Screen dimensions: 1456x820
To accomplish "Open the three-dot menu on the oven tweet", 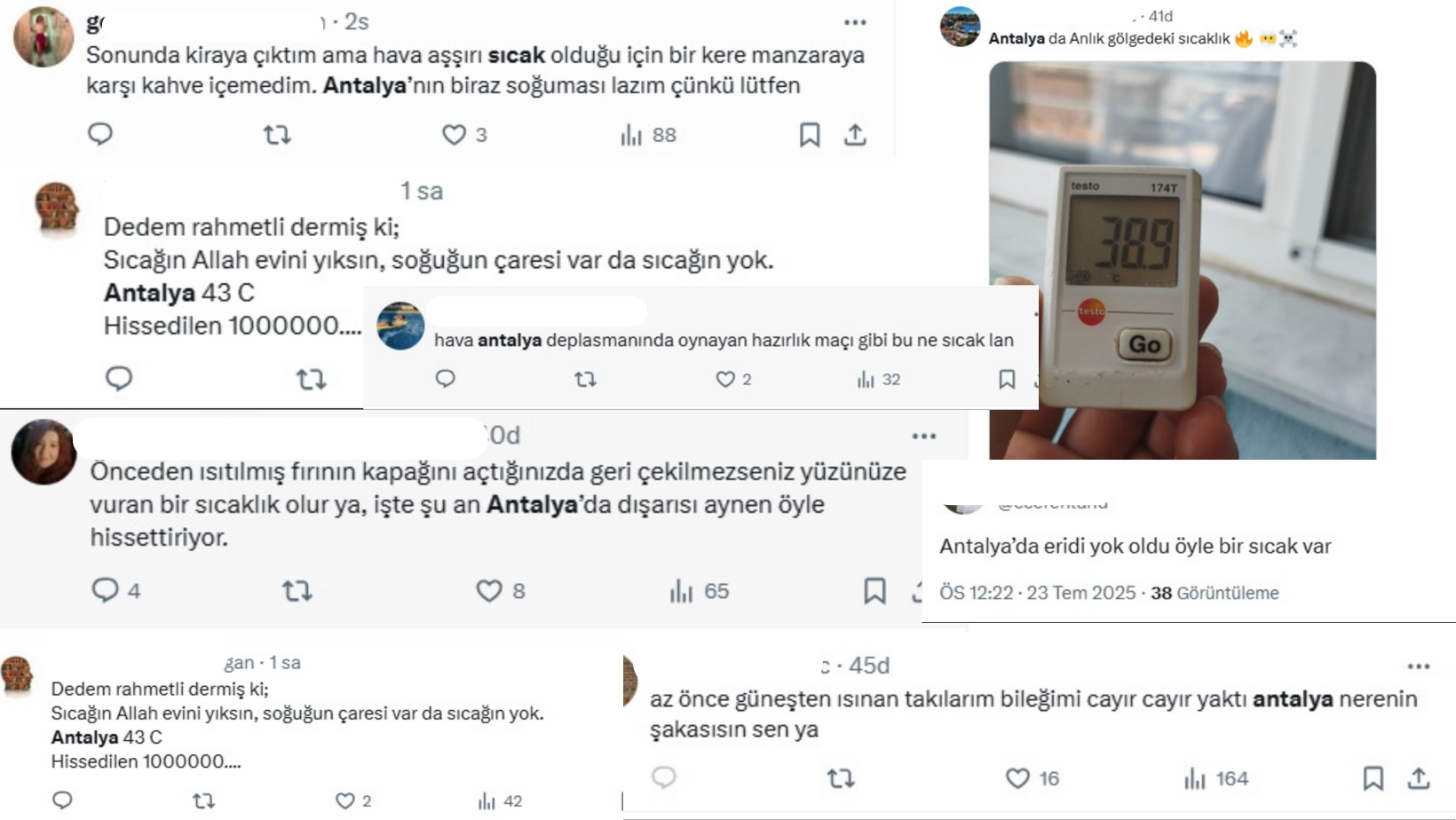I will point(924,436).
